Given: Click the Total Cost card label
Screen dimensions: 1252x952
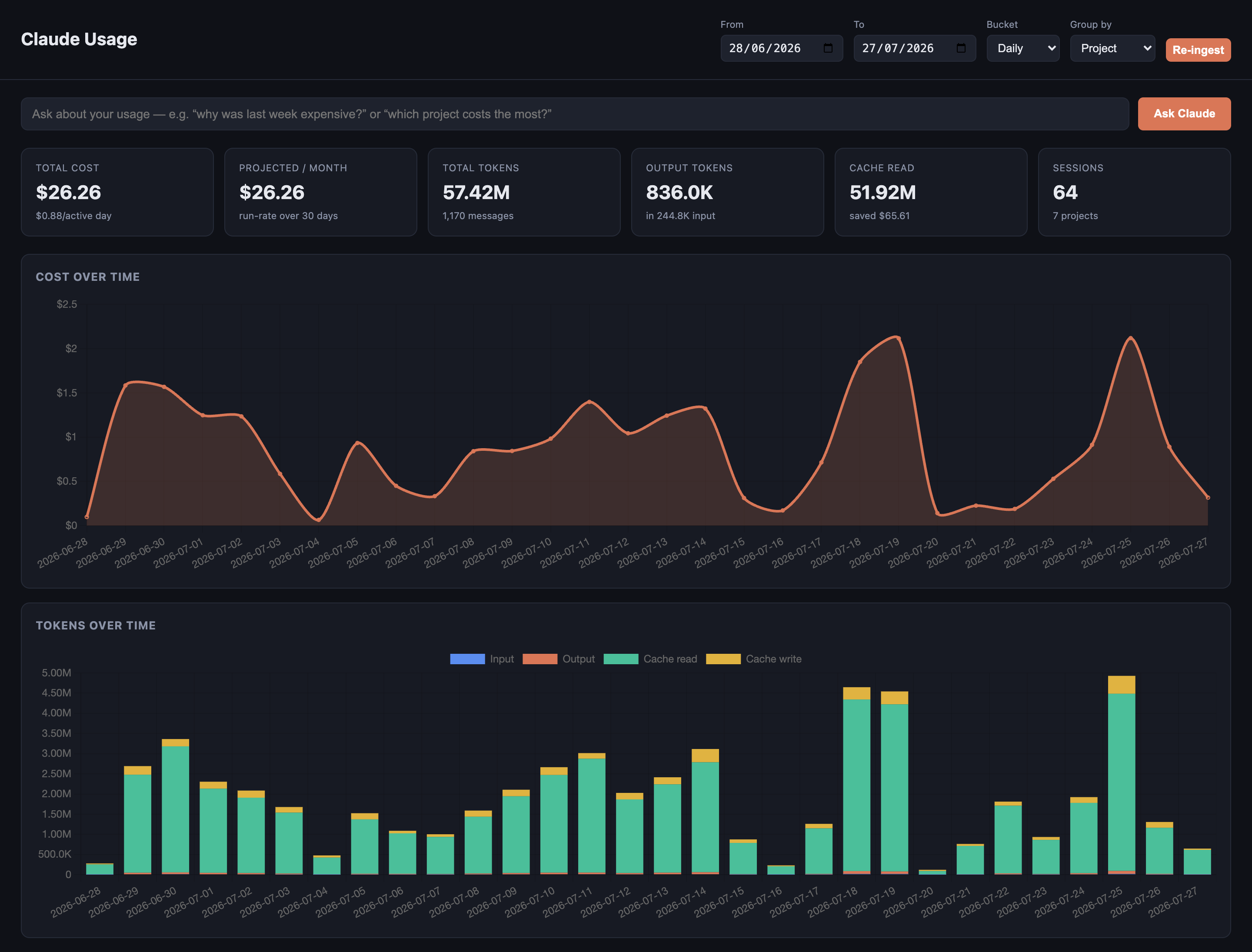Looking at the screenshot, I should coord(67,168).
